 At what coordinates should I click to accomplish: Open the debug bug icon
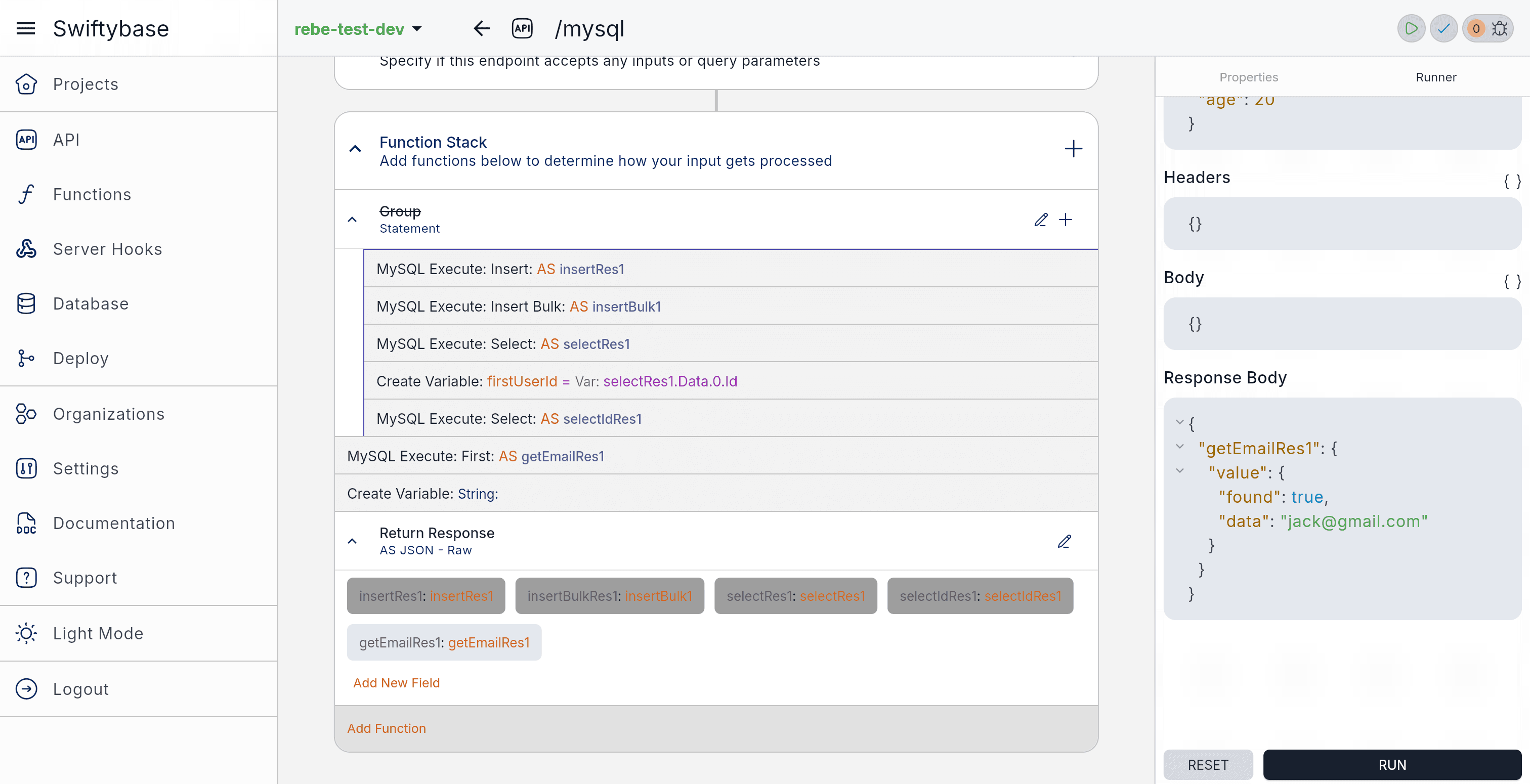[1500, 28]
